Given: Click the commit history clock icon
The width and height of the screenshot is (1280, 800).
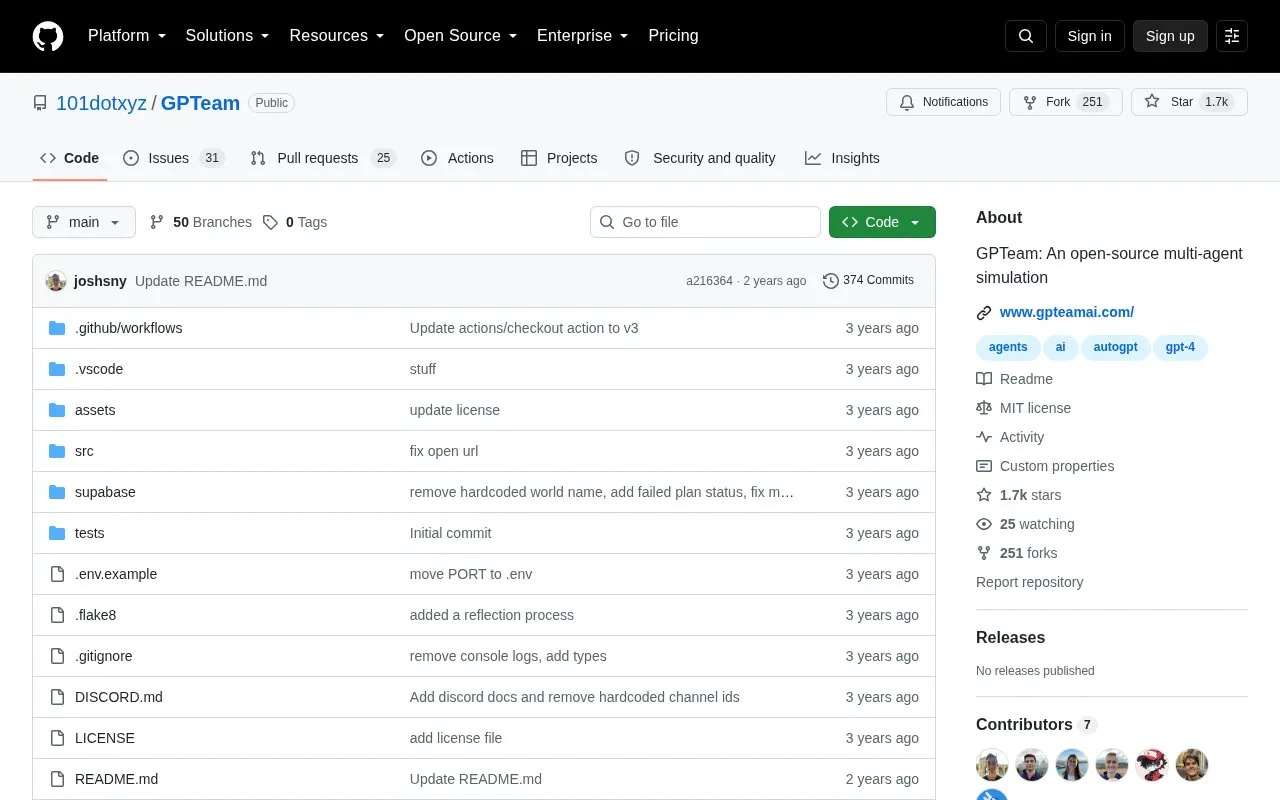Looking at the screenshot, I should [830, 281].
